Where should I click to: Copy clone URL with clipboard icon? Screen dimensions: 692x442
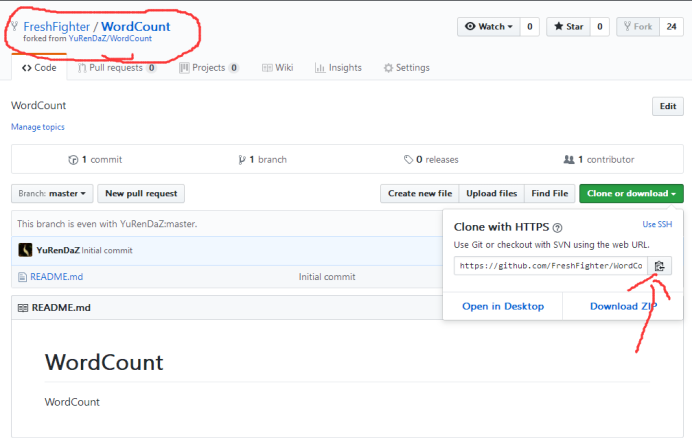659,266
